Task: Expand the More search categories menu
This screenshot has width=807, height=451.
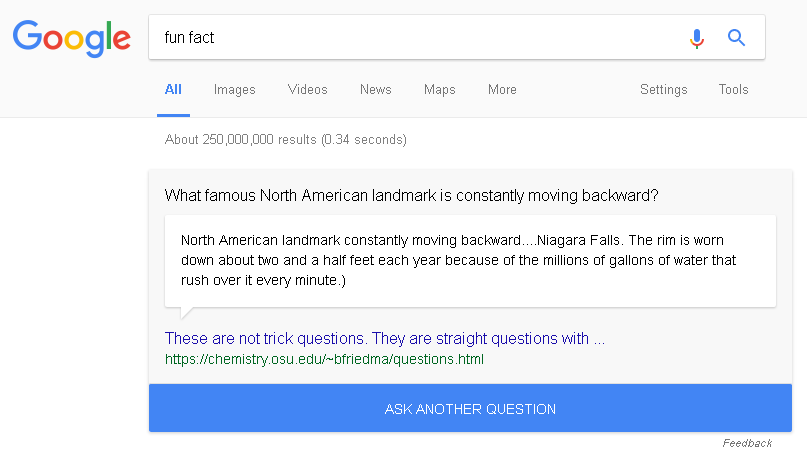Action: (x=502, y=90)
